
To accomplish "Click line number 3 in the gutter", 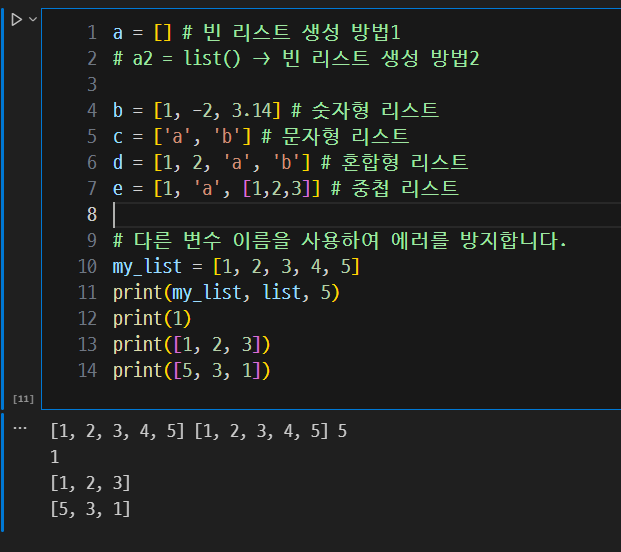I will tap(92, 84).
